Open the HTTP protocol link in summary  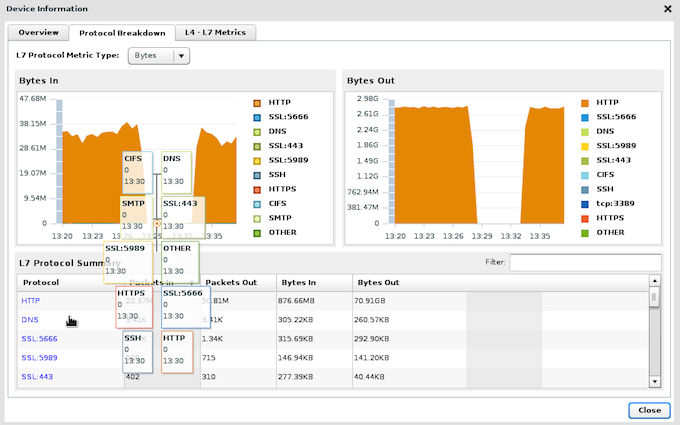coord(30,301)
